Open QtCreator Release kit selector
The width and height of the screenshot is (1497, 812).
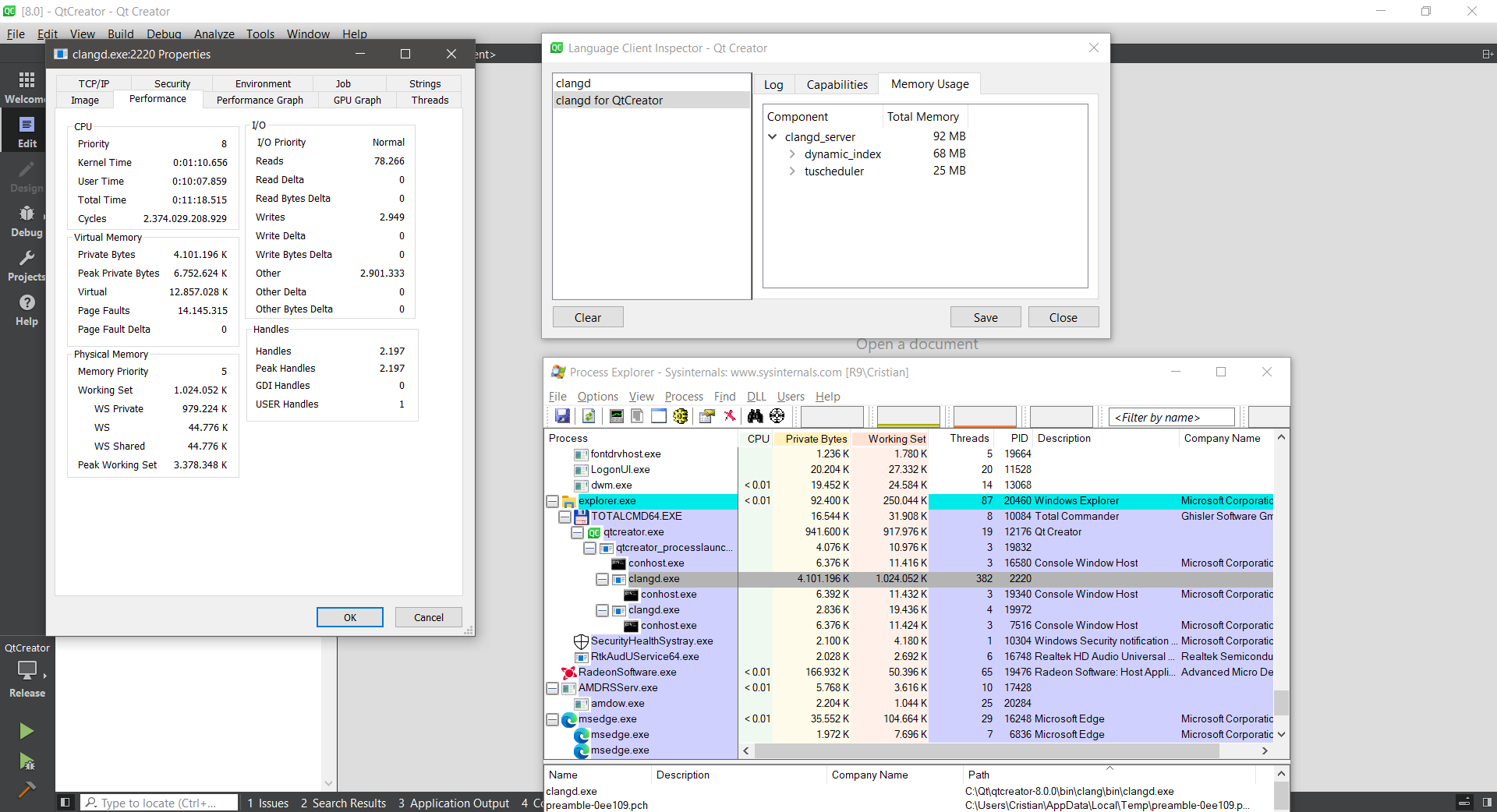pos(27,670)
